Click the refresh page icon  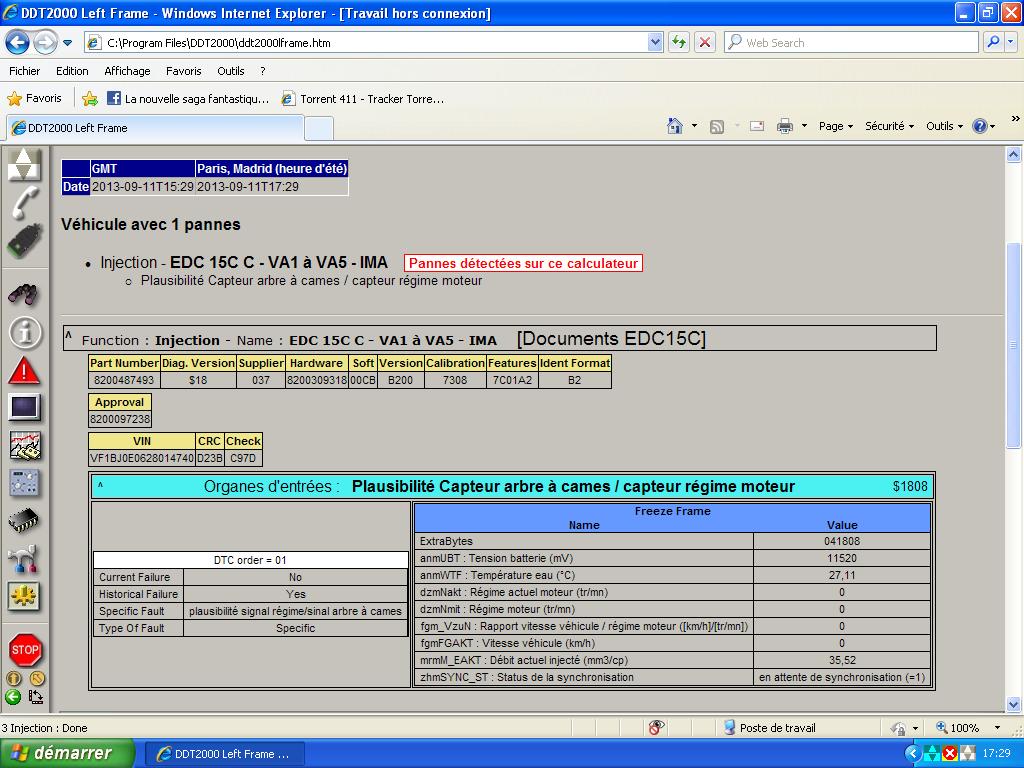[679, 42]
